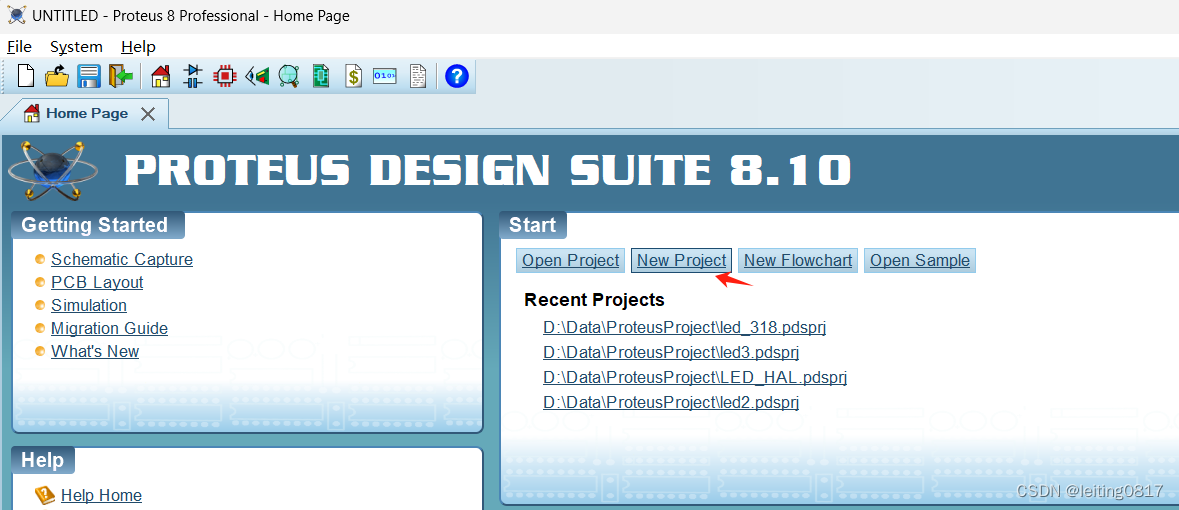Click the Open Project folder icon

coord(57,76)
